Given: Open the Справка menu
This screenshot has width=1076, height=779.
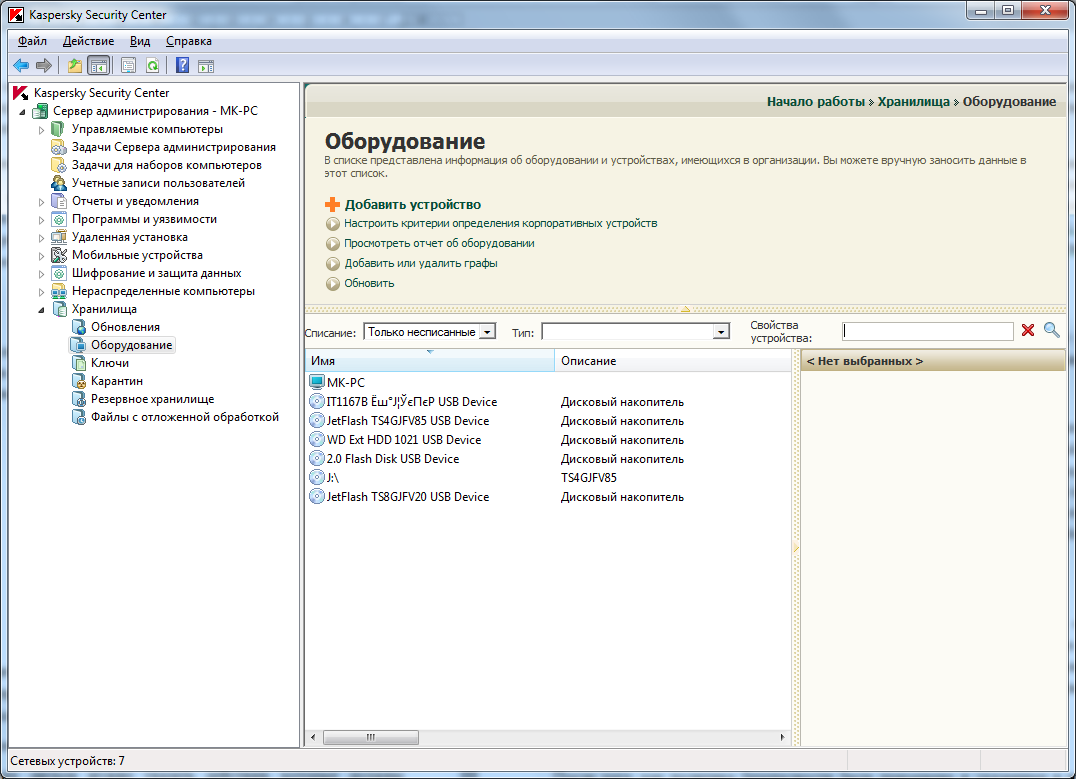Looking at the screenshot, I should (188, 41).
